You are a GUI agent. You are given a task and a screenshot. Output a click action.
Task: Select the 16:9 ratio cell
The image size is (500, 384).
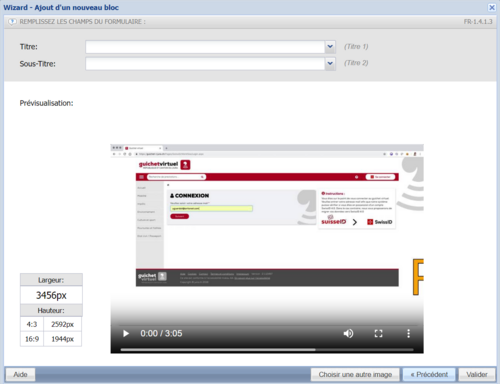[x=32, y=339]
